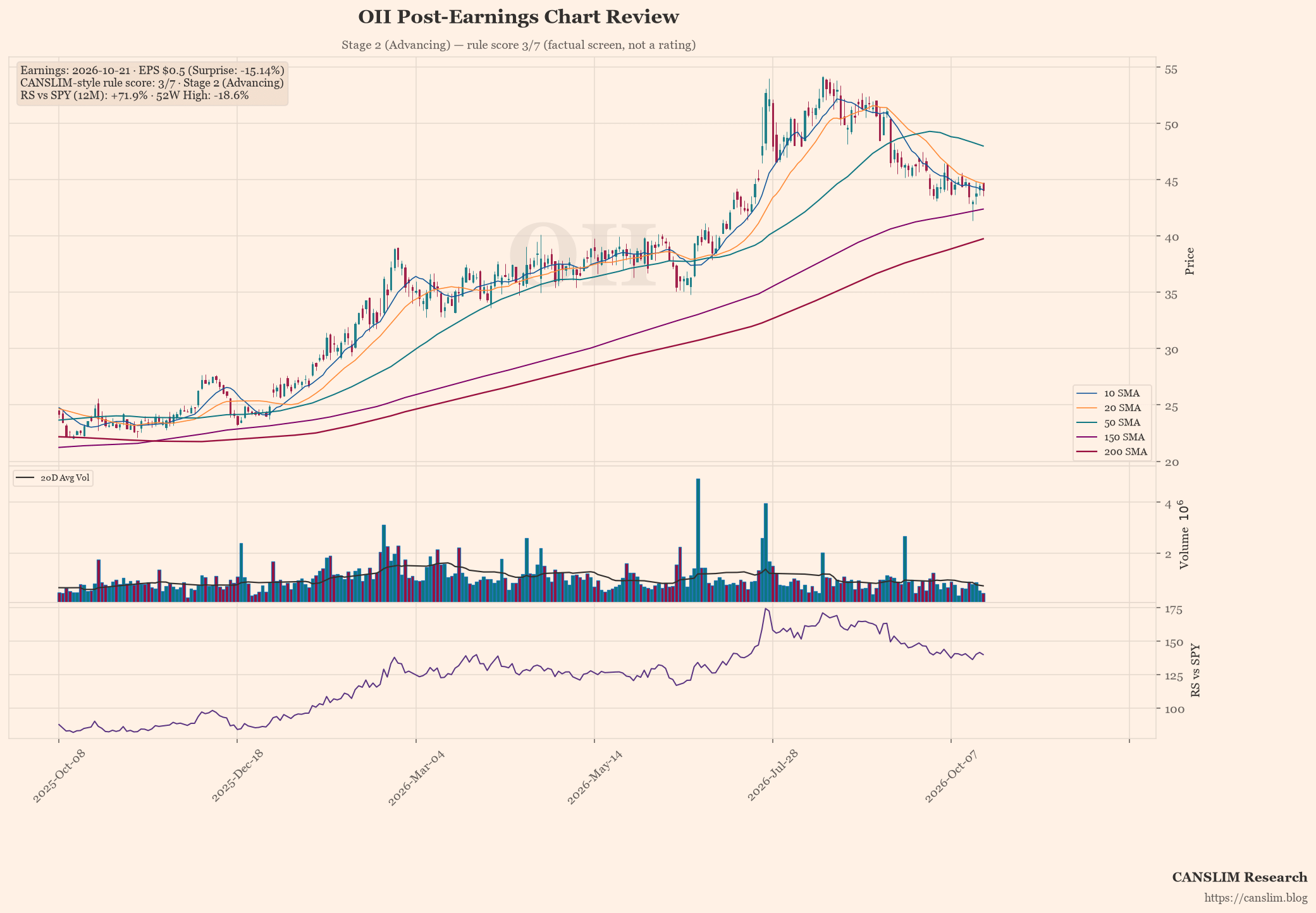The image size is (1316, 913).
Task: Click the RS axis tick '125'
Action: [1174, 676]
